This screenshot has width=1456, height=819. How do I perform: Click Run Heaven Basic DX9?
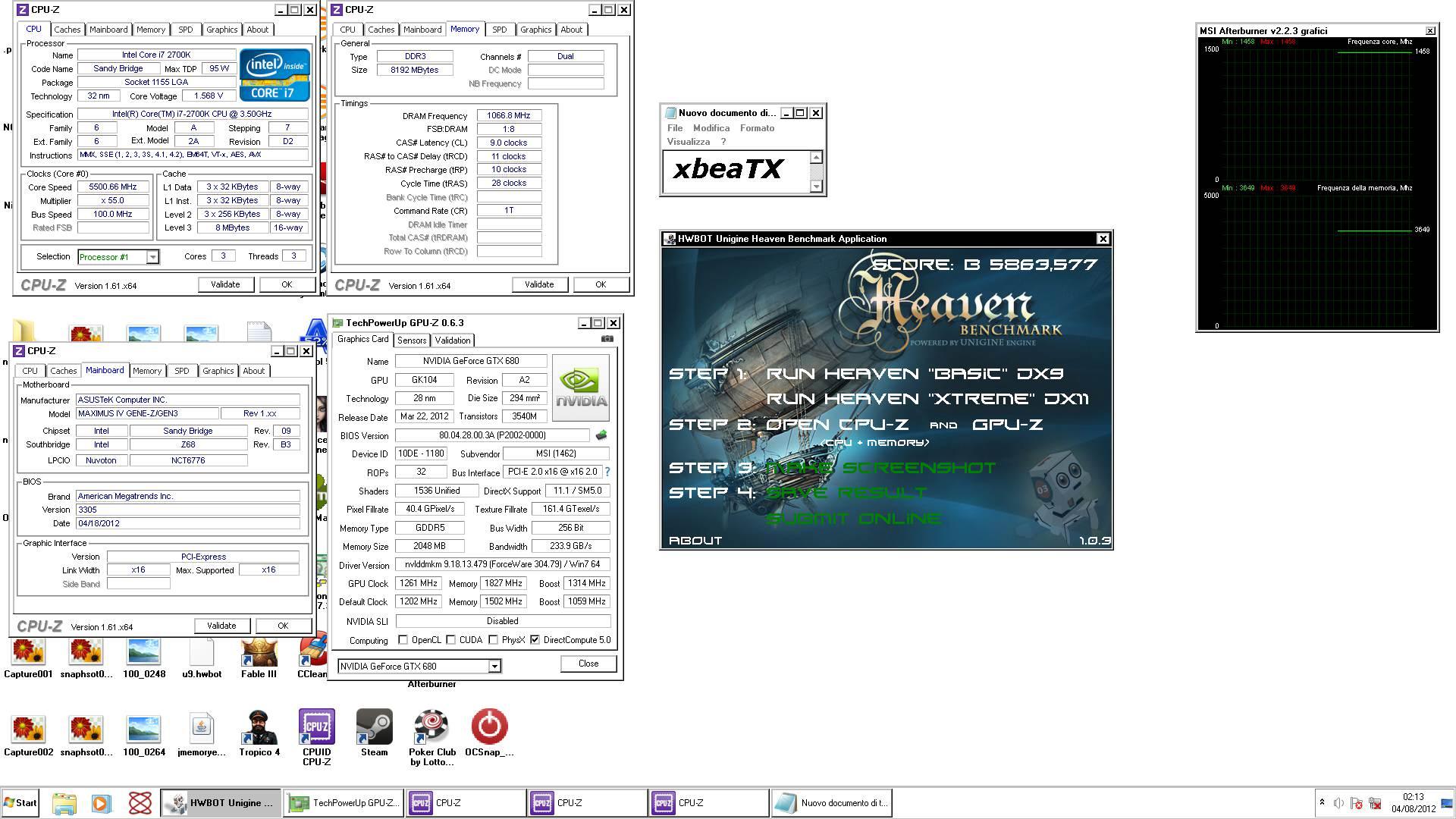[x=915, y=374]
